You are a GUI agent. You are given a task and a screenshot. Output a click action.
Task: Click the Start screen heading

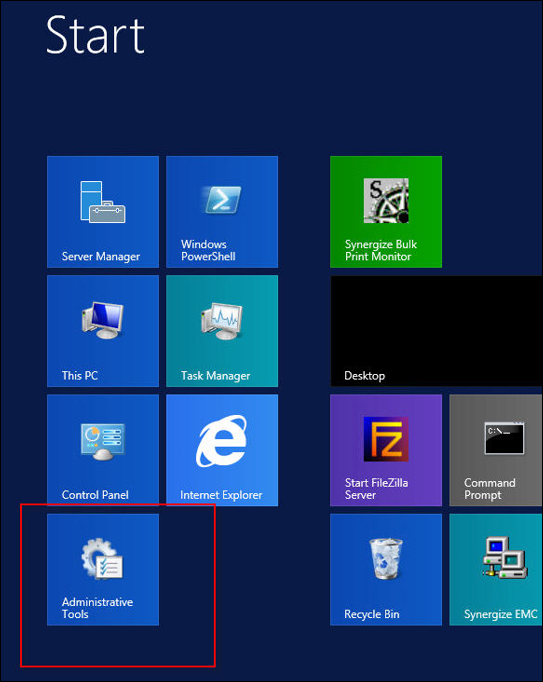[x=95, y=35]
